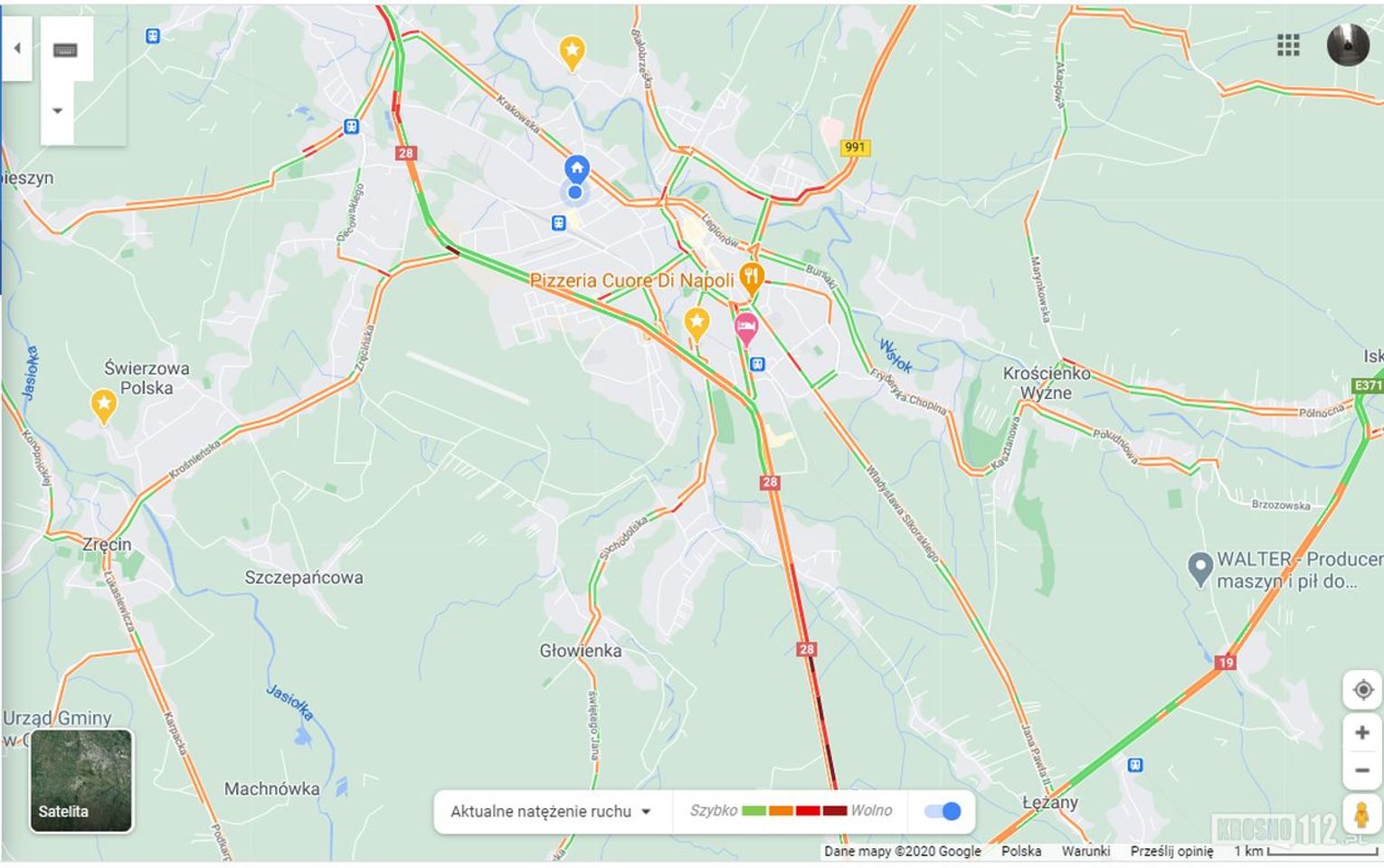Select the WALTER Producent maszyn place marker

1199,569
